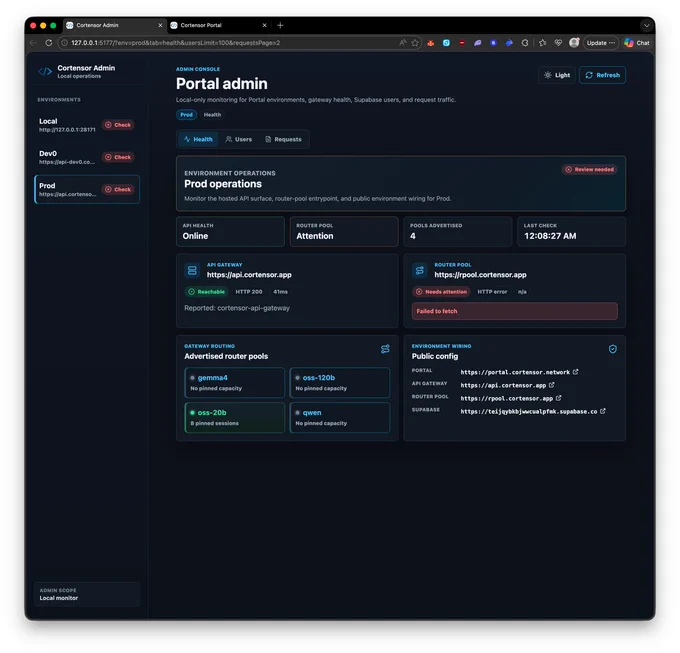Click the gemma4 pool card
The width and height of the screenshot is (680, 653).
235,382
